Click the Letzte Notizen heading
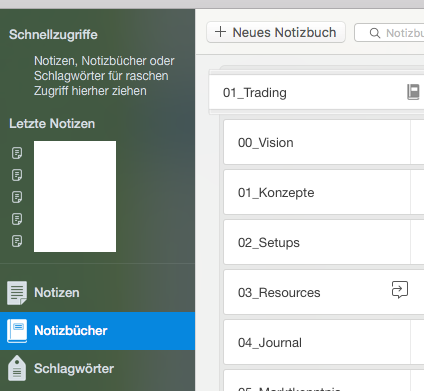 click(52, 124)
